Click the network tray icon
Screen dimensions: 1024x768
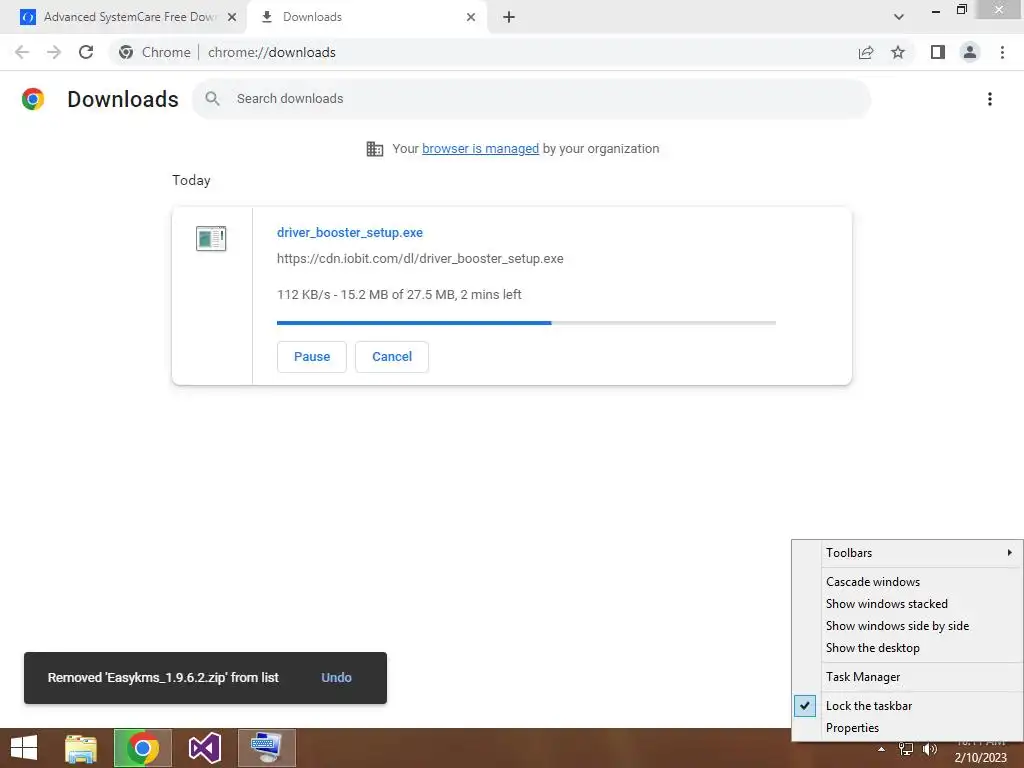click(906, 750)
